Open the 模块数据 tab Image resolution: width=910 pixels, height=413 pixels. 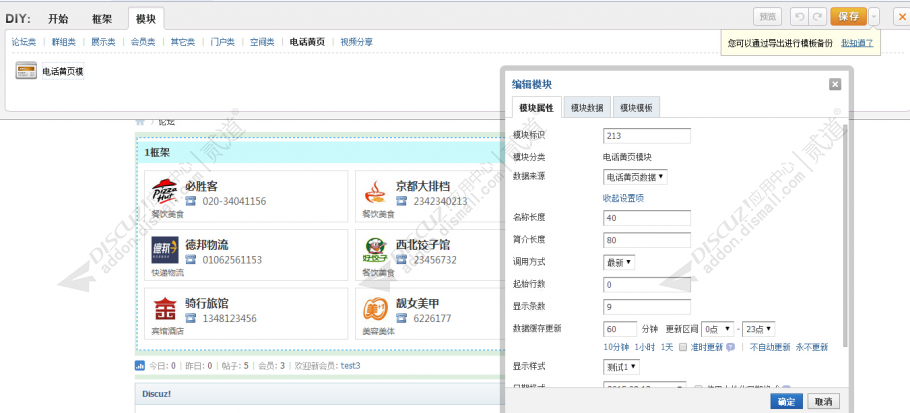(587, 108)
